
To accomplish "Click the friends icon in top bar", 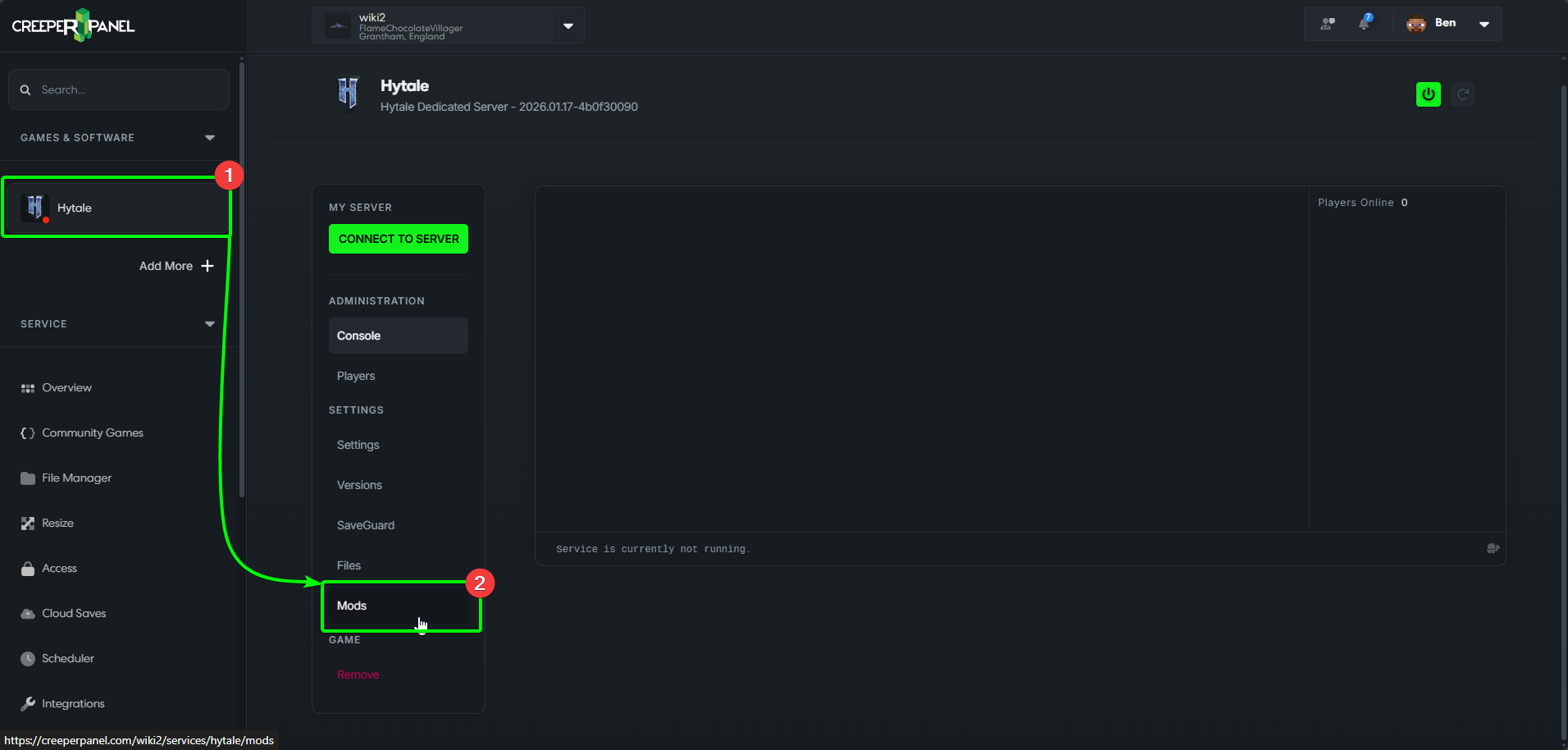I will click(x=1328, y=24).
